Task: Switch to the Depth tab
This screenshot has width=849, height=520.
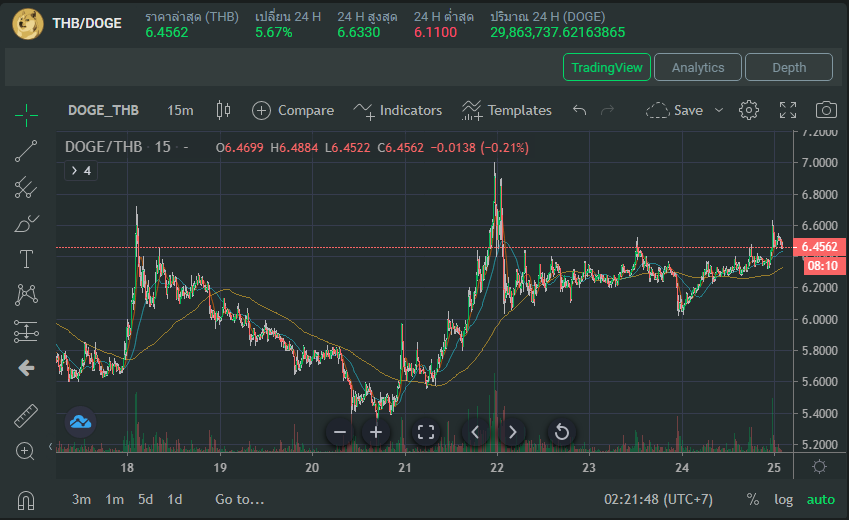Action: pyautogui.click(x=789, y=67)
